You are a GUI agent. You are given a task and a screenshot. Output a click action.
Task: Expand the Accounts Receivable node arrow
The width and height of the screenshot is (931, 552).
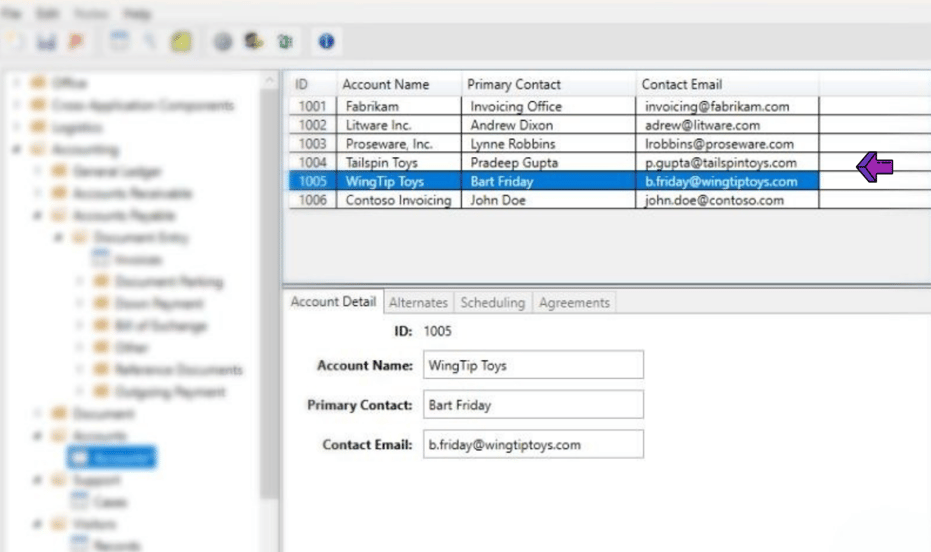point(37,193)
